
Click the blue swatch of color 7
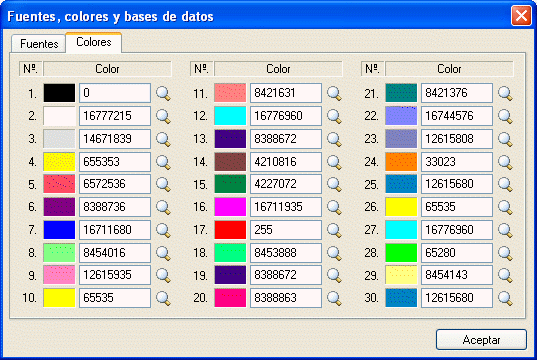pyautogui.click(x=59, y=229)
